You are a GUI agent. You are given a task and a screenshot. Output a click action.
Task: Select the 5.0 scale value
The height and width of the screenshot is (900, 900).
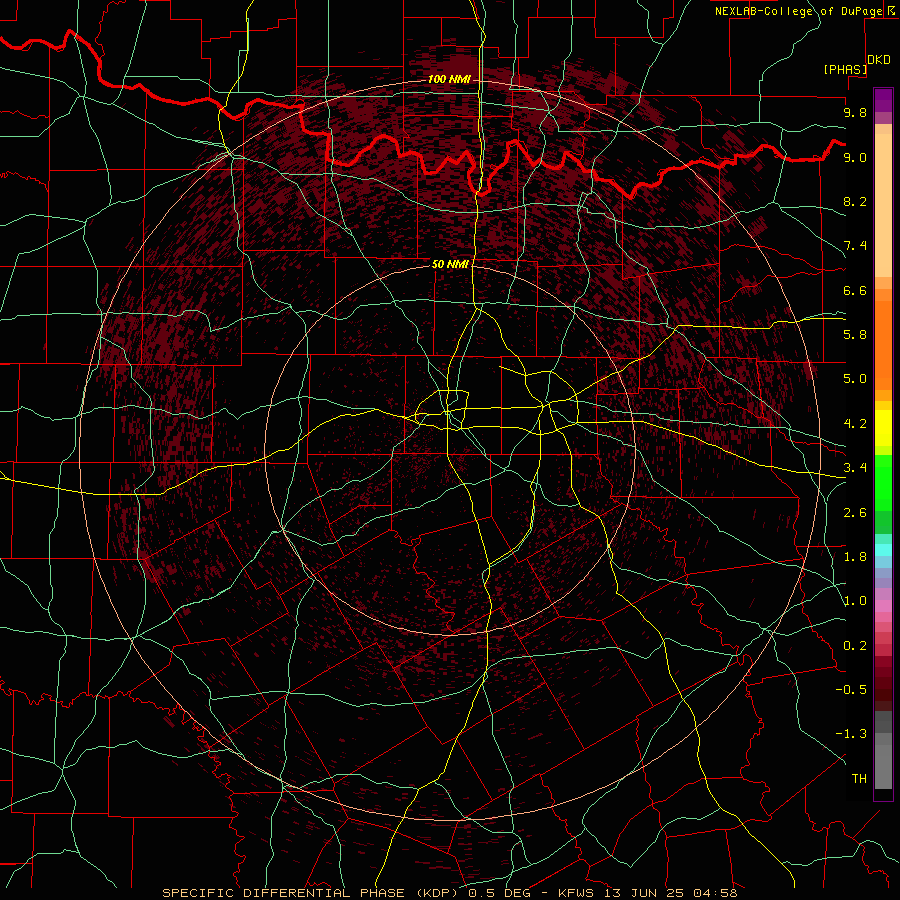[855, 379]
